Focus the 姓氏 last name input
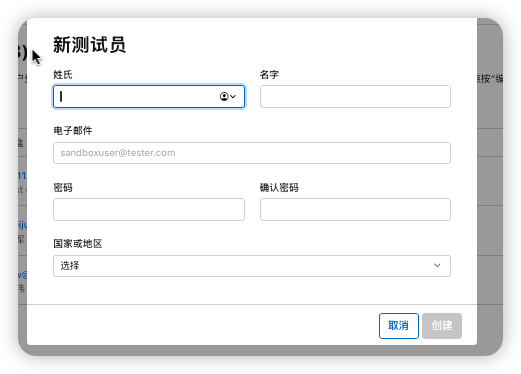The width and height of the screenshot is (521, 374). (149, 97)
